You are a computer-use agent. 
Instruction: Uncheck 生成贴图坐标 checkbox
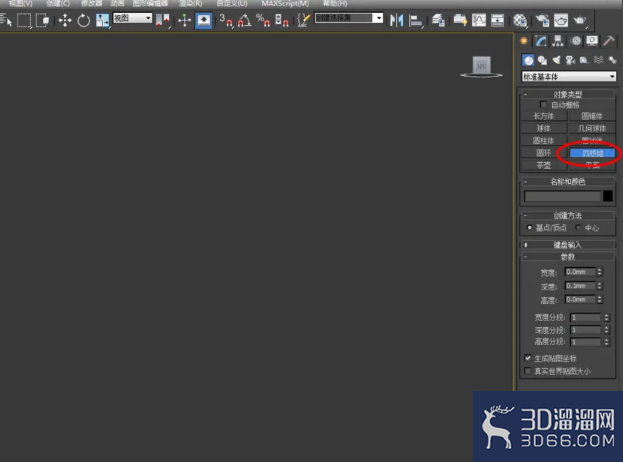point(528,358)
